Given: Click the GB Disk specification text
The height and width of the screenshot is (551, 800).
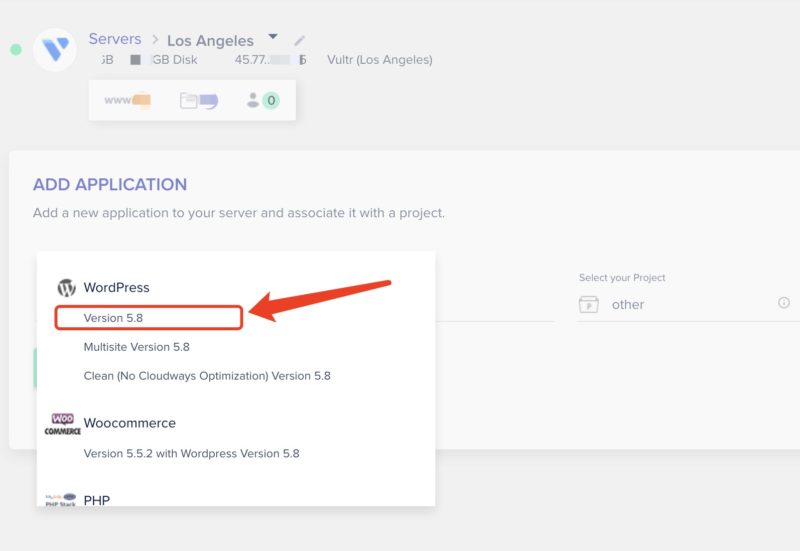Looking at the screenshot, I should (x=174, y=60).
